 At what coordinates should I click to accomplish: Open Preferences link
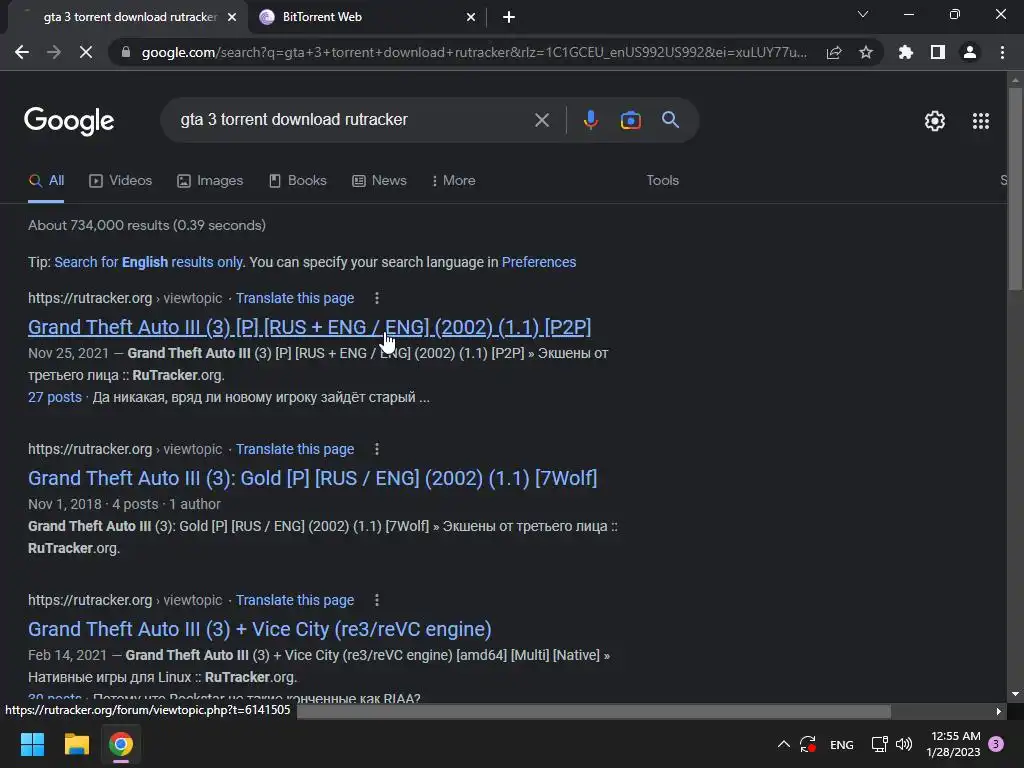point(539,263)
